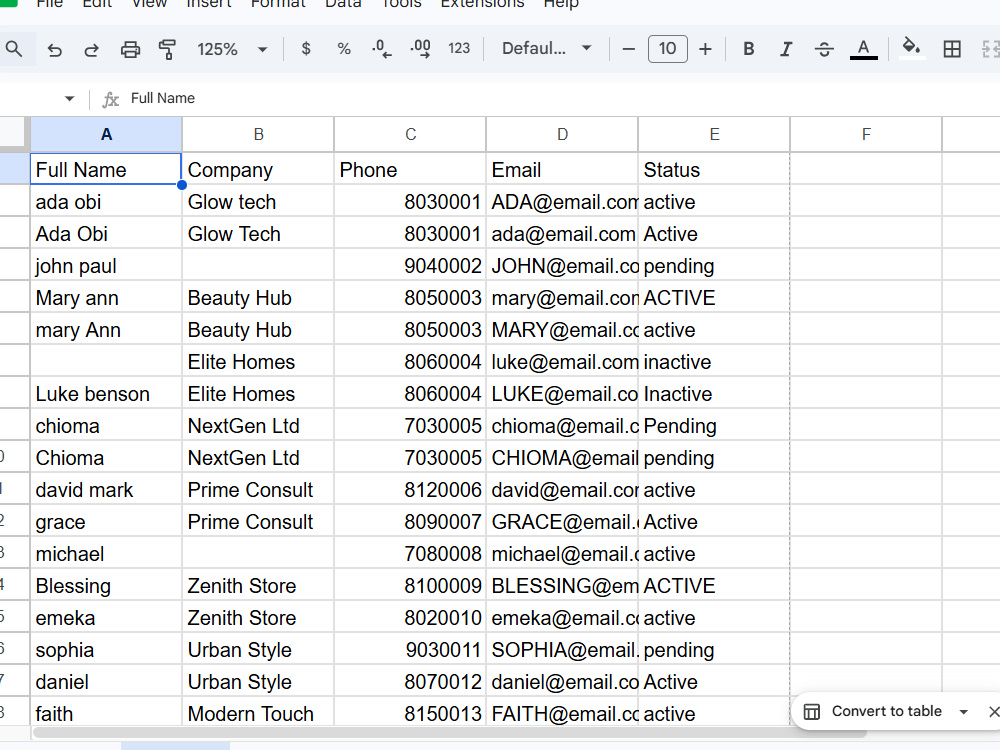The height and width of the screenshot is (750, 1000).
Task: Select column C header
Action: (x=410, y=134)
